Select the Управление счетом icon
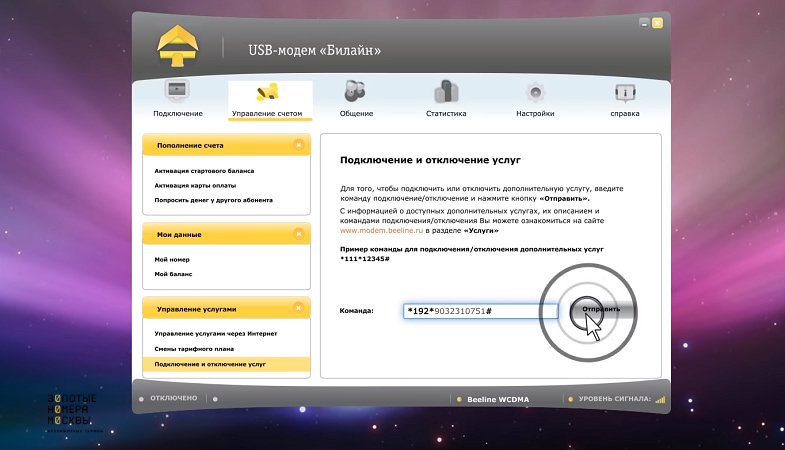 267,92
